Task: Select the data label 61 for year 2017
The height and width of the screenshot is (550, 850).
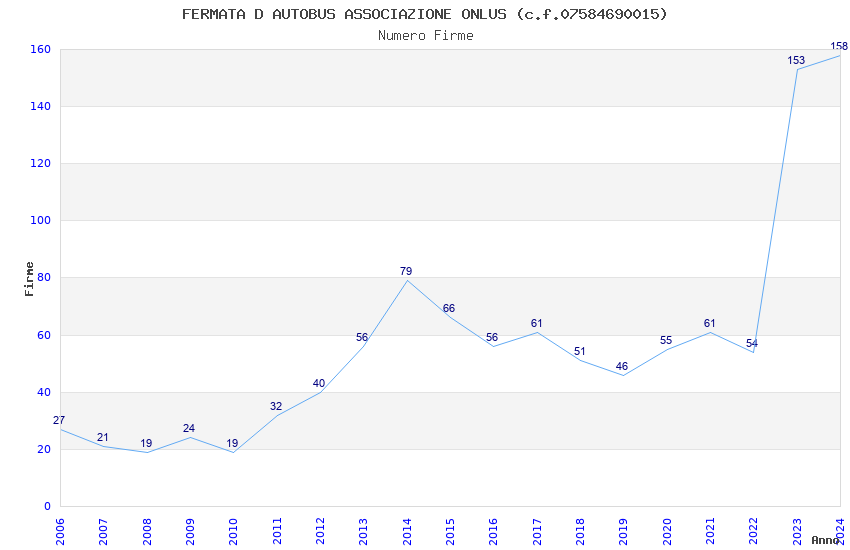Action: (536, 323)
